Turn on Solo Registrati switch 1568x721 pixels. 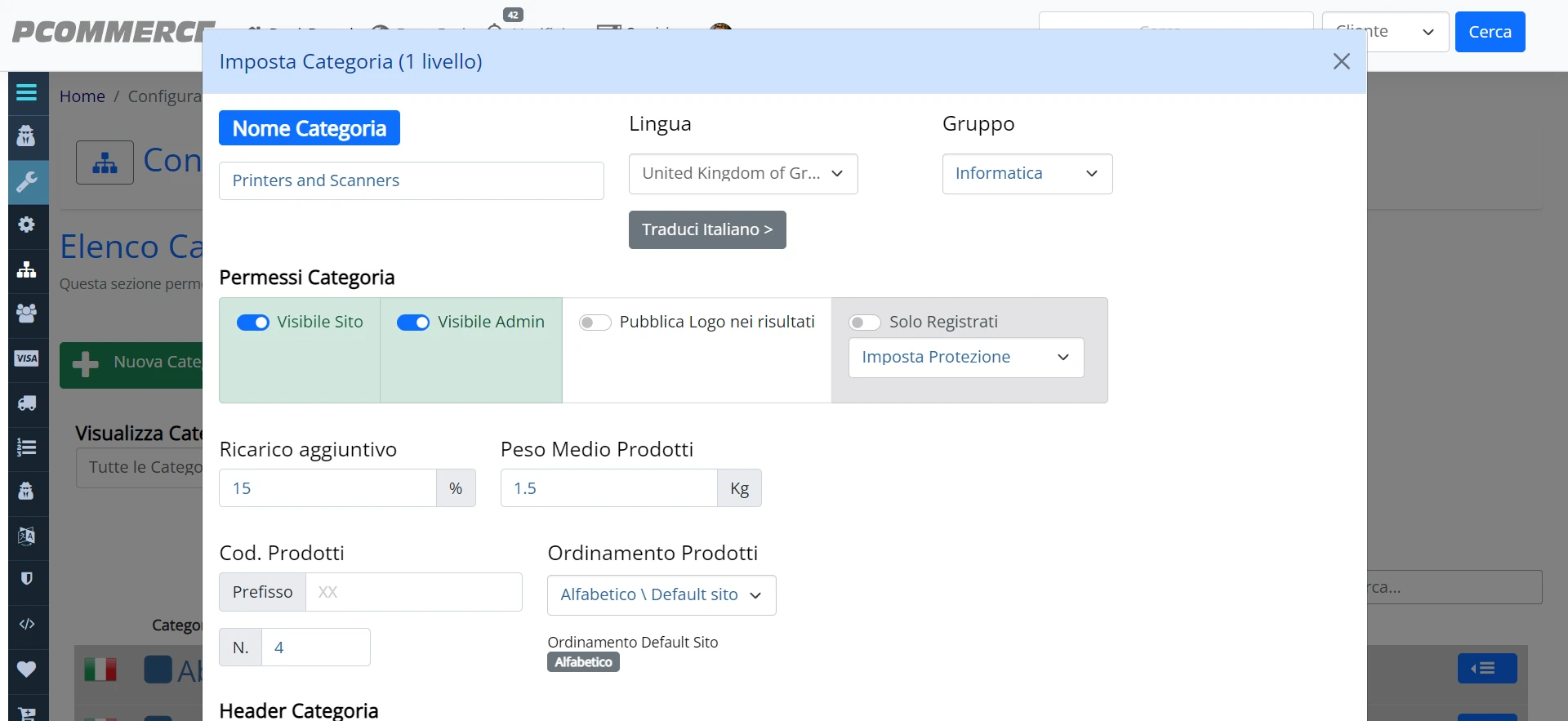[865, 323]
